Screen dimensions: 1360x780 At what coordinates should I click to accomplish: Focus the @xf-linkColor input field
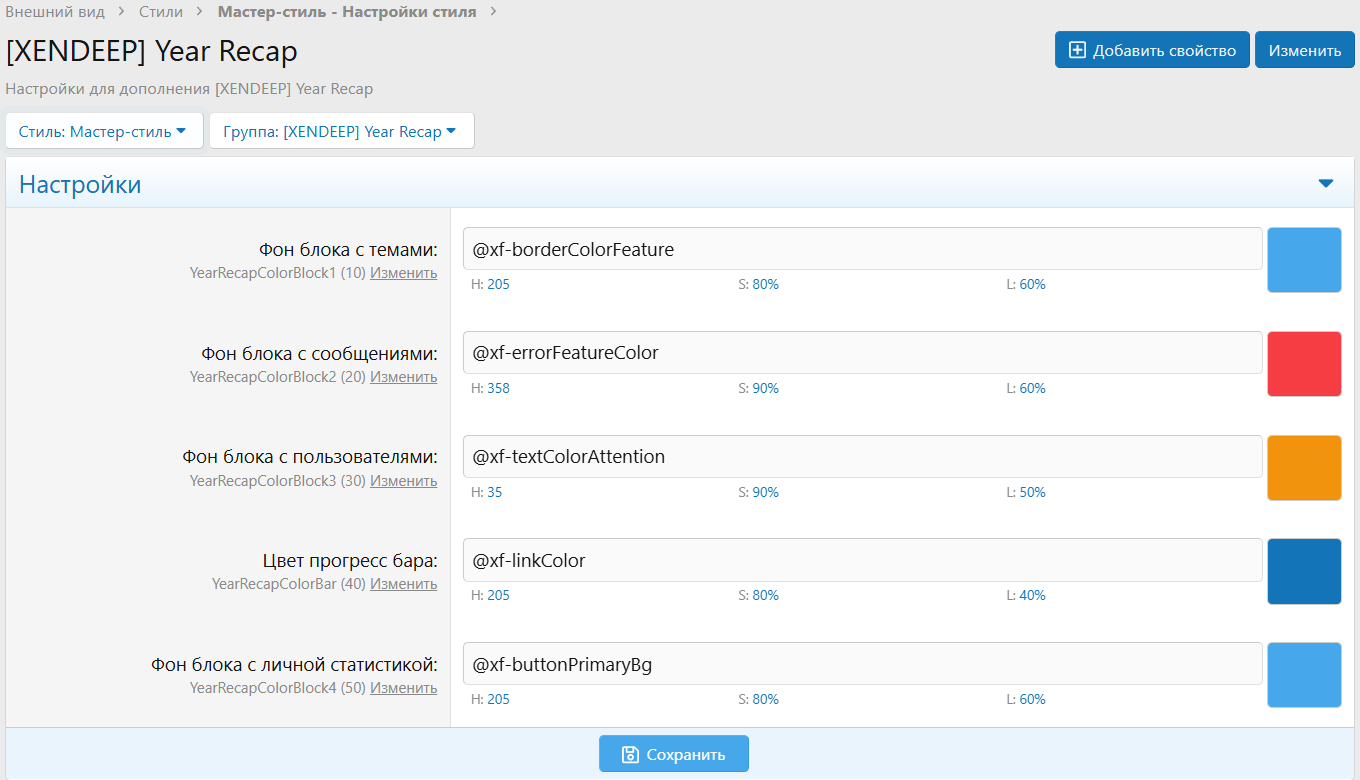coord(861,560)
